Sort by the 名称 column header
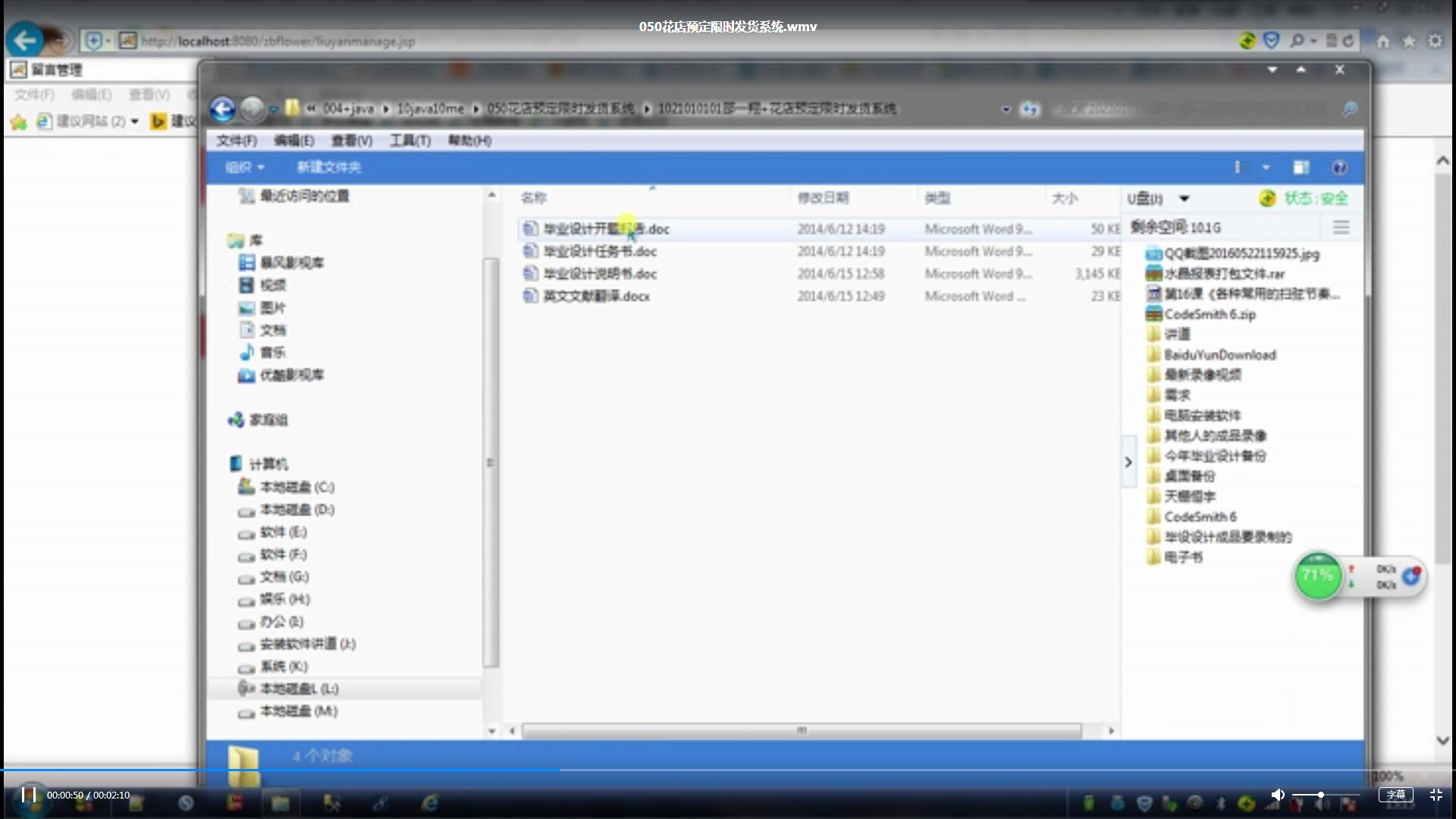 point(534,198)
